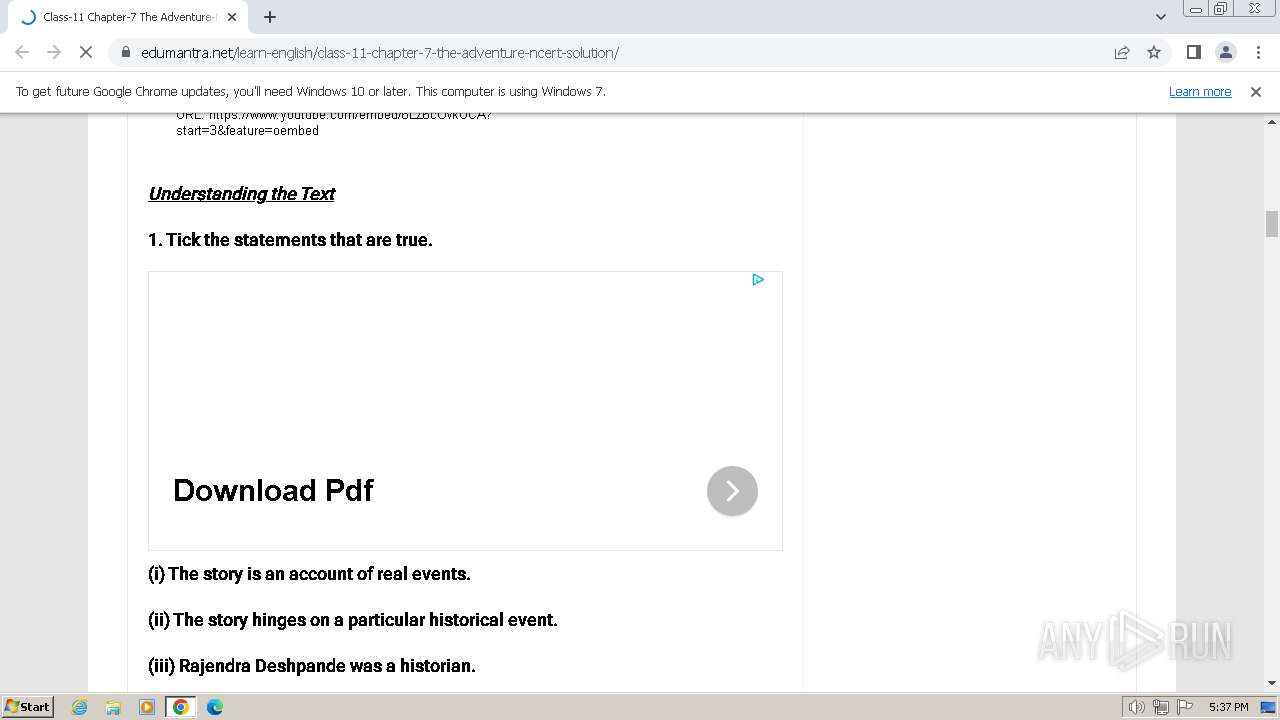The height and width of the screenshot is (720, 1280).
Task: Click the ad's round arrow button
Action: [x=732, y=491]
